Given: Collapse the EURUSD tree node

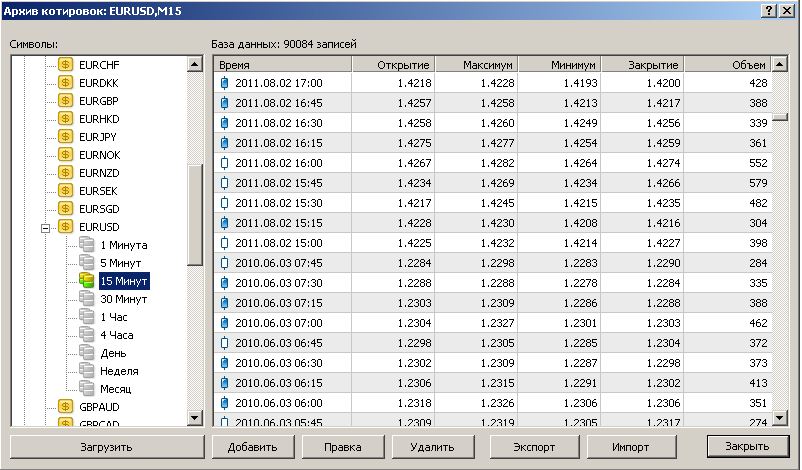Looking at the screenshot, I should pos(46,228).
